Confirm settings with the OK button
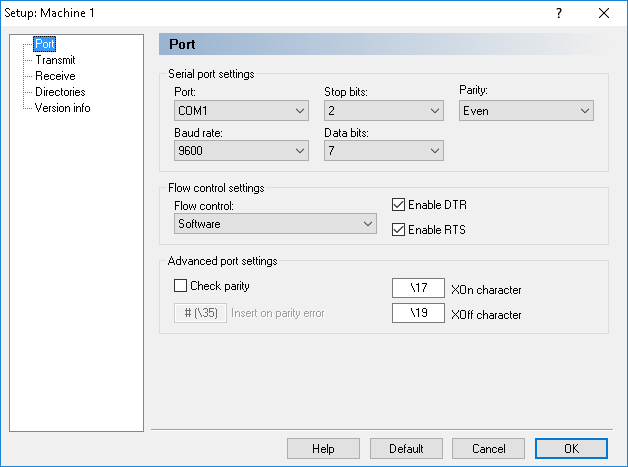 571,449
